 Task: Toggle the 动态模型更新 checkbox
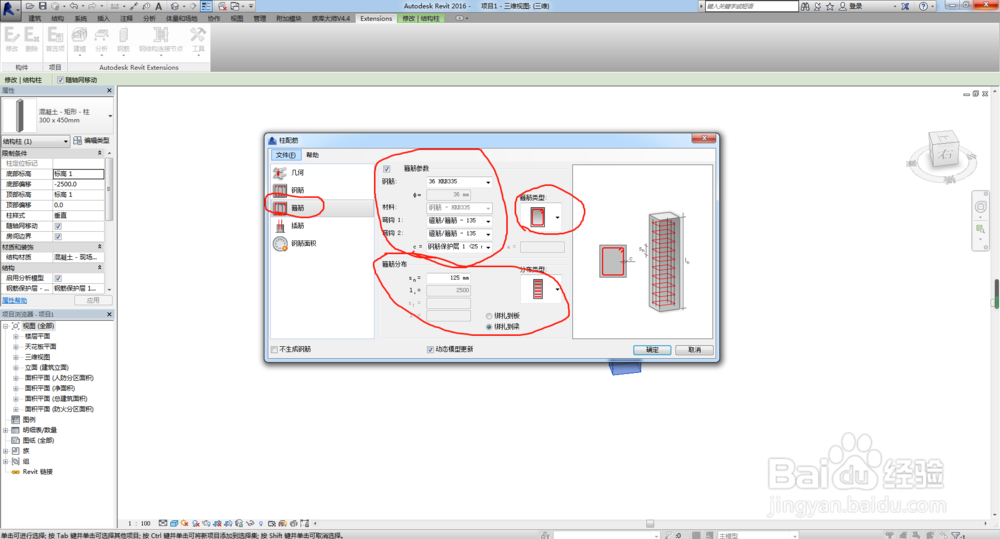430,350
